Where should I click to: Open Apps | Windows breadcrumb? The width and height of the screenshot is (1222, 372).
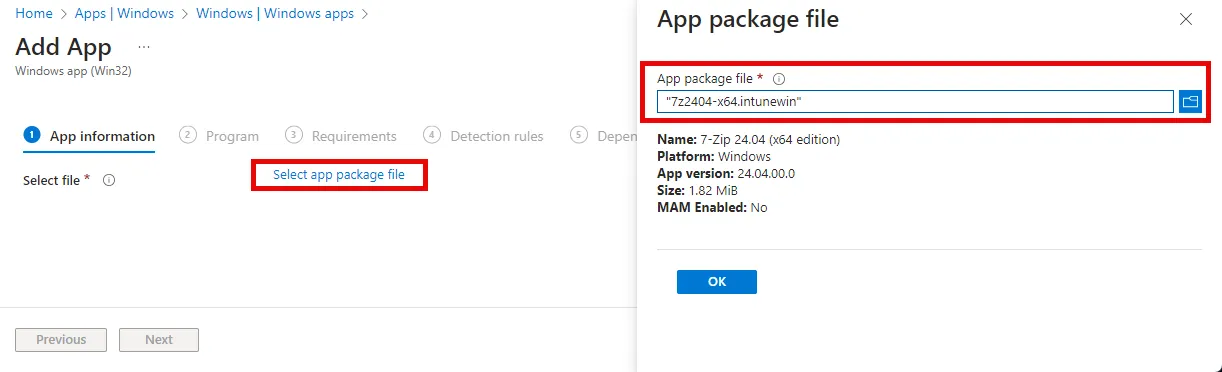[124, 14]
